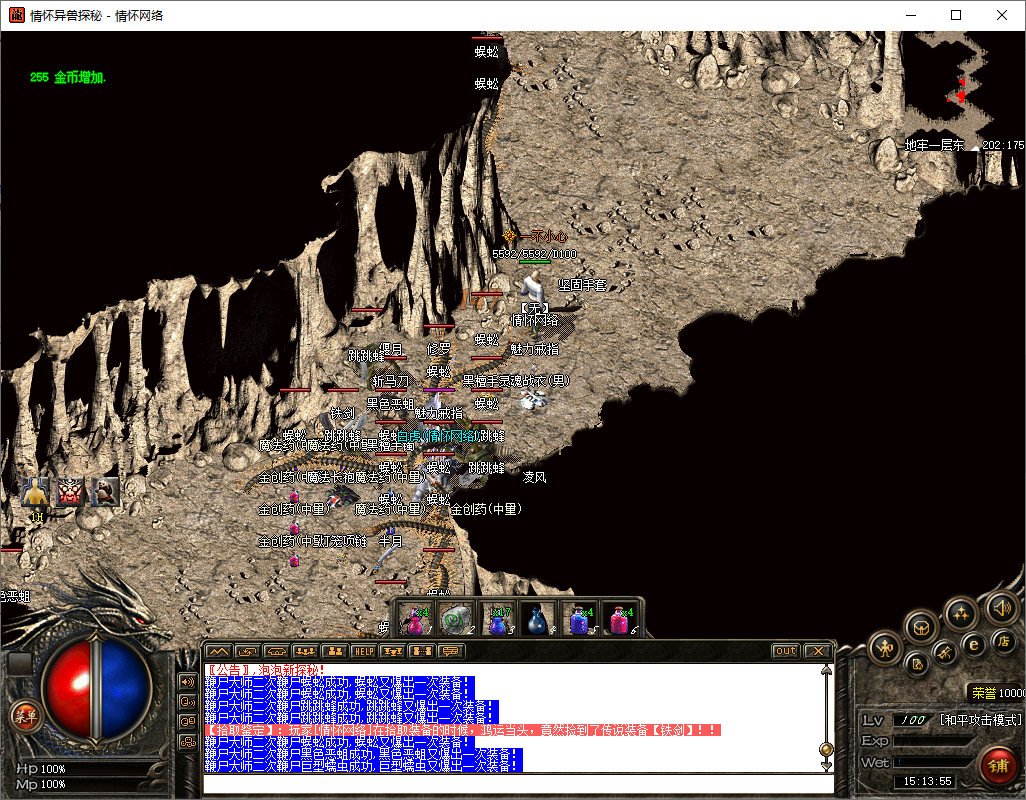The width and height of the screenshot is (1026, 800).
Task: Close the game with the X panel button
Action: click(x=817, y=651)
